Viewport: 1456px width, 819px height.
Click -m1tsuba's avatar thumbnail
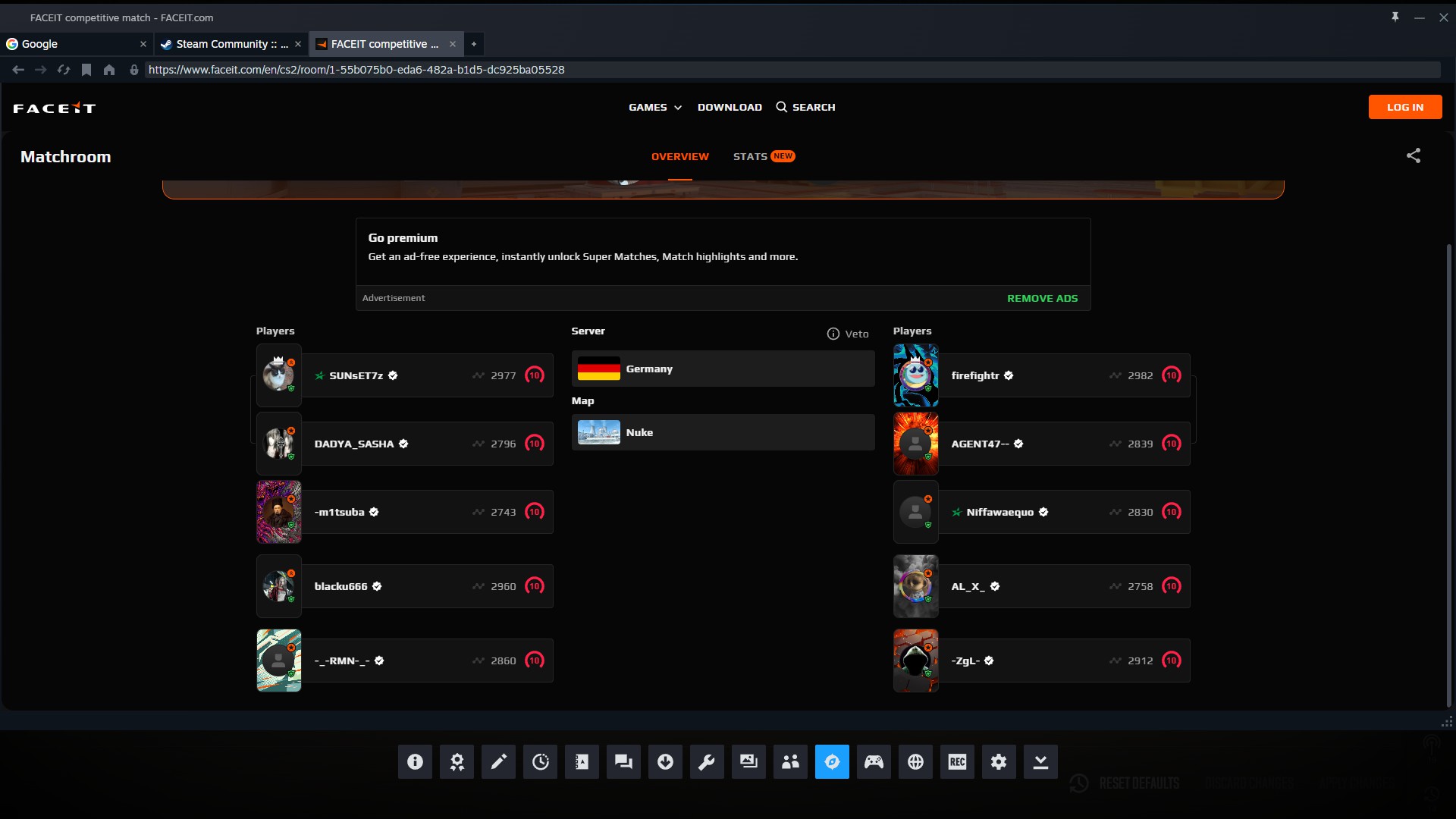click(x=279, y=512)
